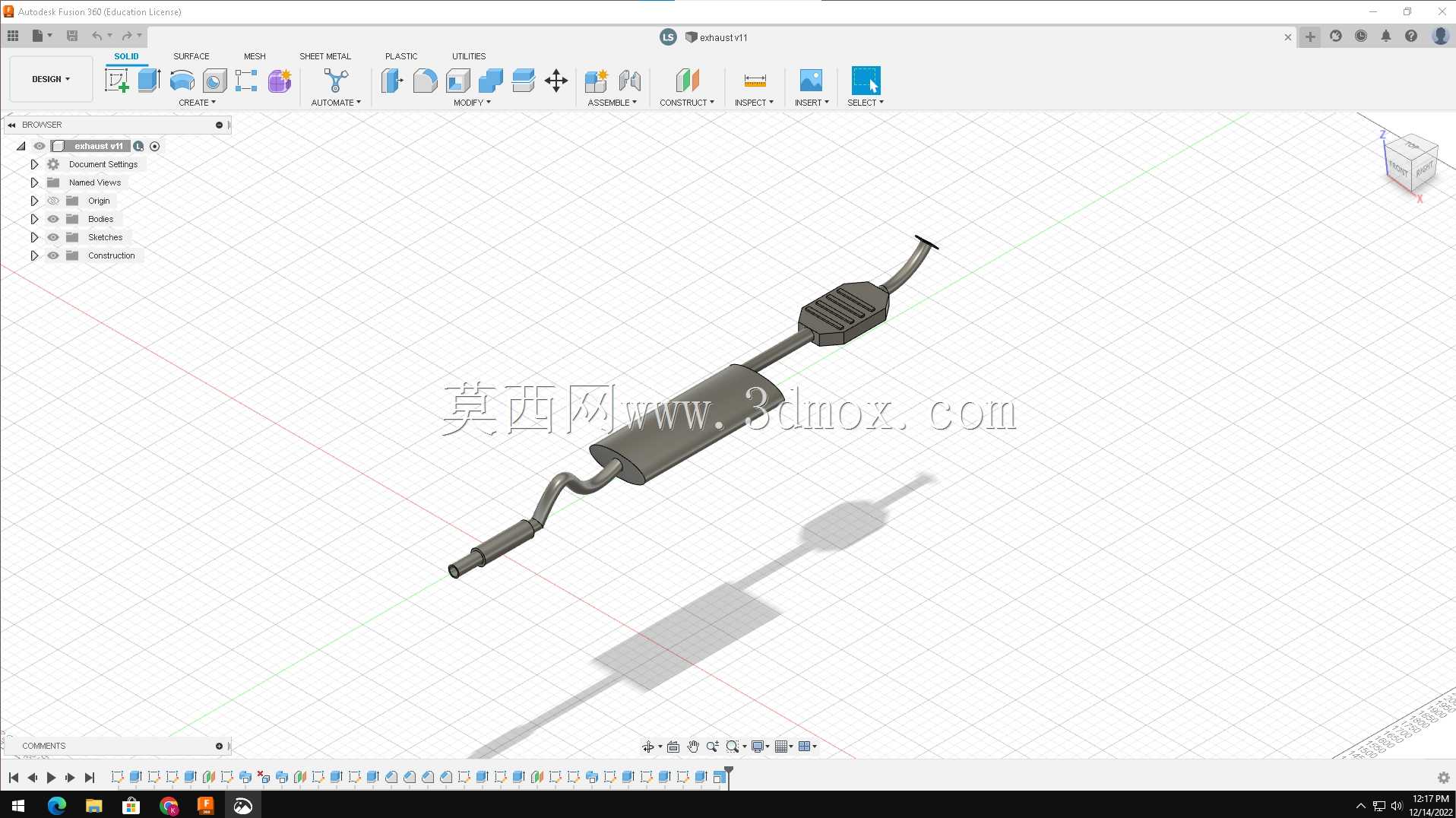
Task: Select the Automate tool icon
Action: pyautogui.click(x=335, y=81)
